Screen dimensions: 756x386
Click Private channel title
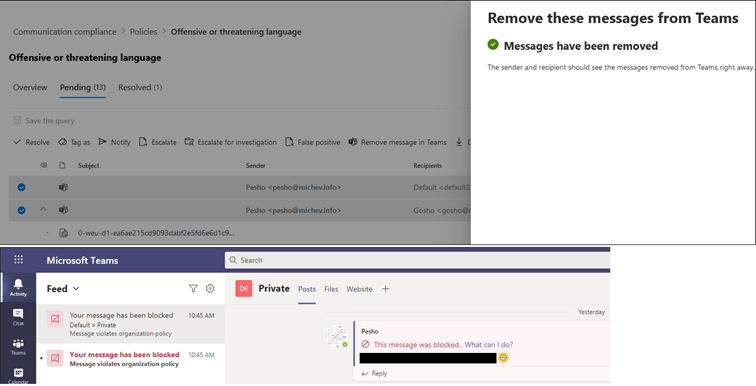coord(274,288)
